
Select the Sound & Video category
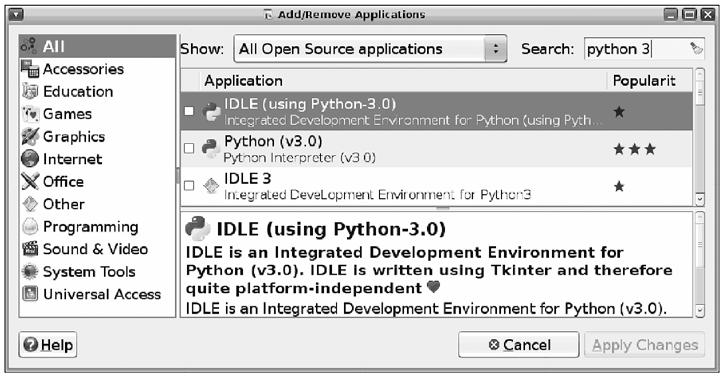(x=97, y=249)
